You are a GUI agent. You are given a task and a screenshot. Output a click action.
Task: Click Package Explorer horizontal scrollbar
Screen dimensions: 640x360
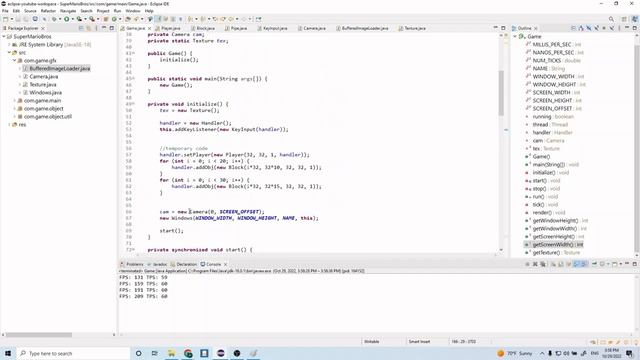39,335
